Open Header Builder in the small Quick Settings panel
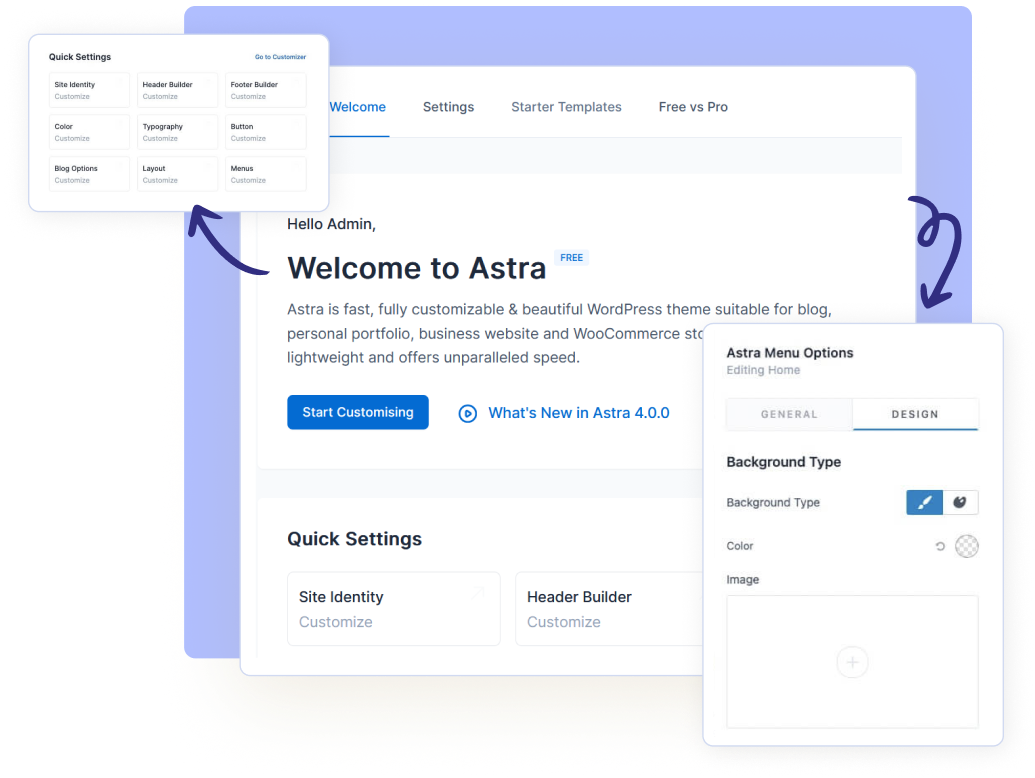The image size is (1035, 778). pyautogui.click(x=178, y=90)
